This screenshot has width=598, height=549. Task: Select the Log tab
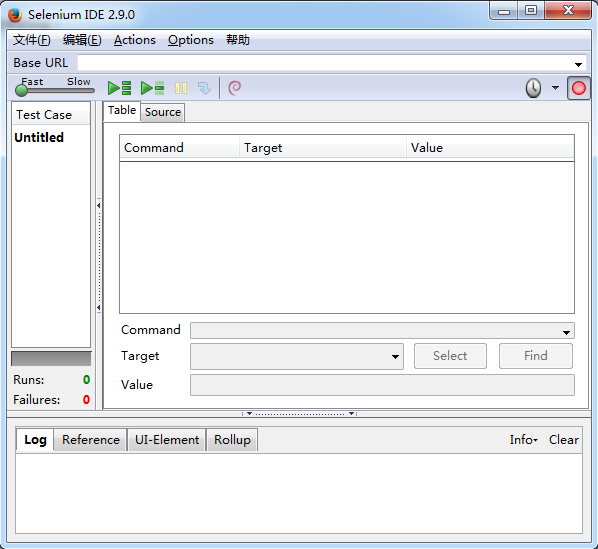click(35, 440)
